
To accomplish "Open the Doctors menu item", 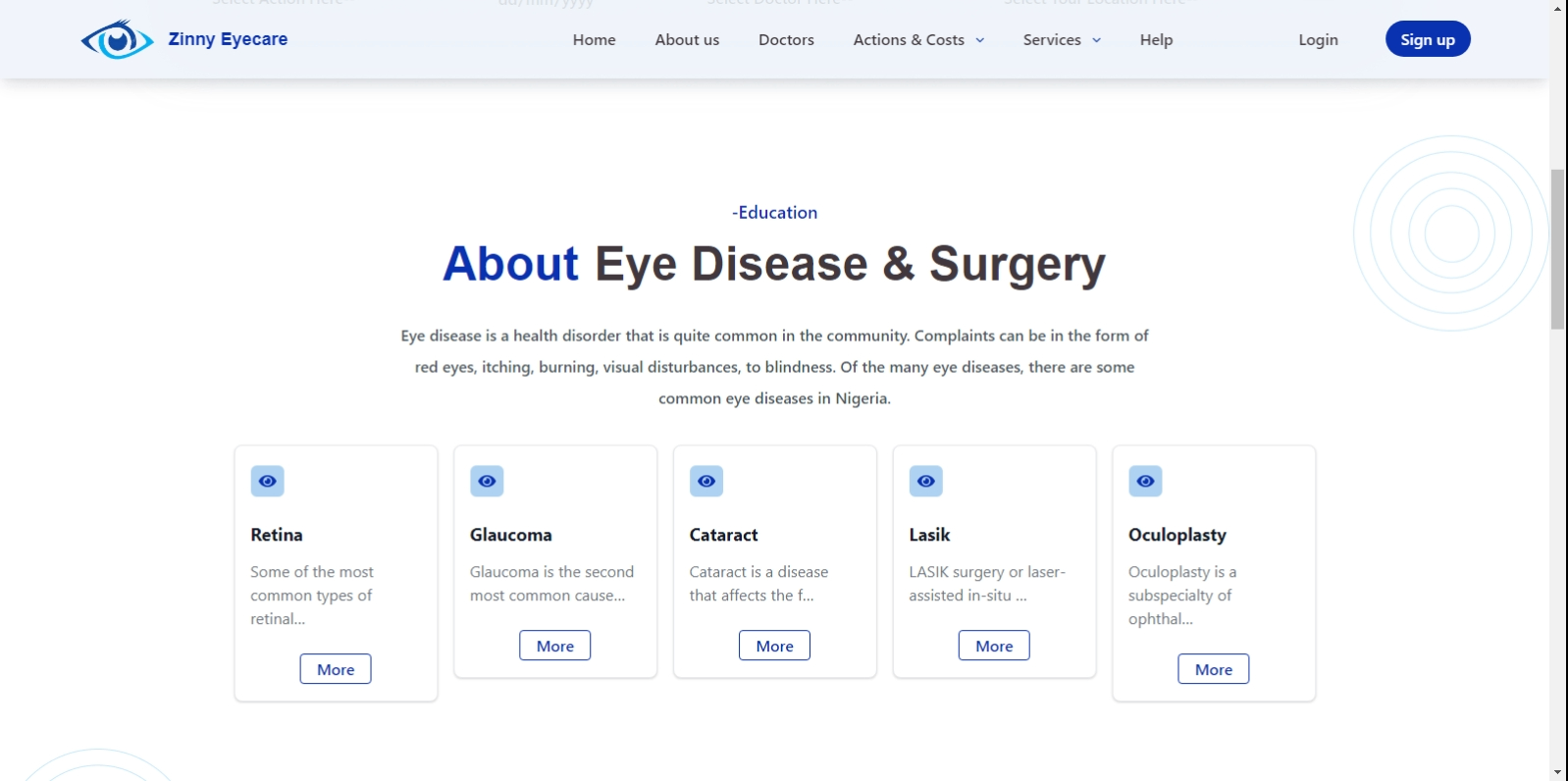I will pos(786,39).
